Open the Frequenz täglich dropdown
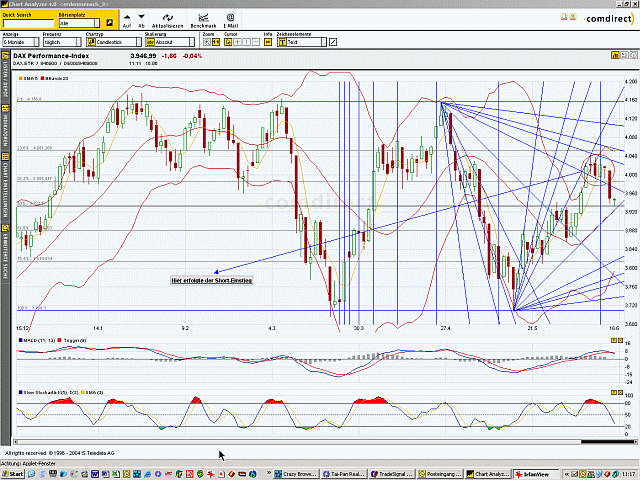The image size is (640, 480). coord(62,42)
